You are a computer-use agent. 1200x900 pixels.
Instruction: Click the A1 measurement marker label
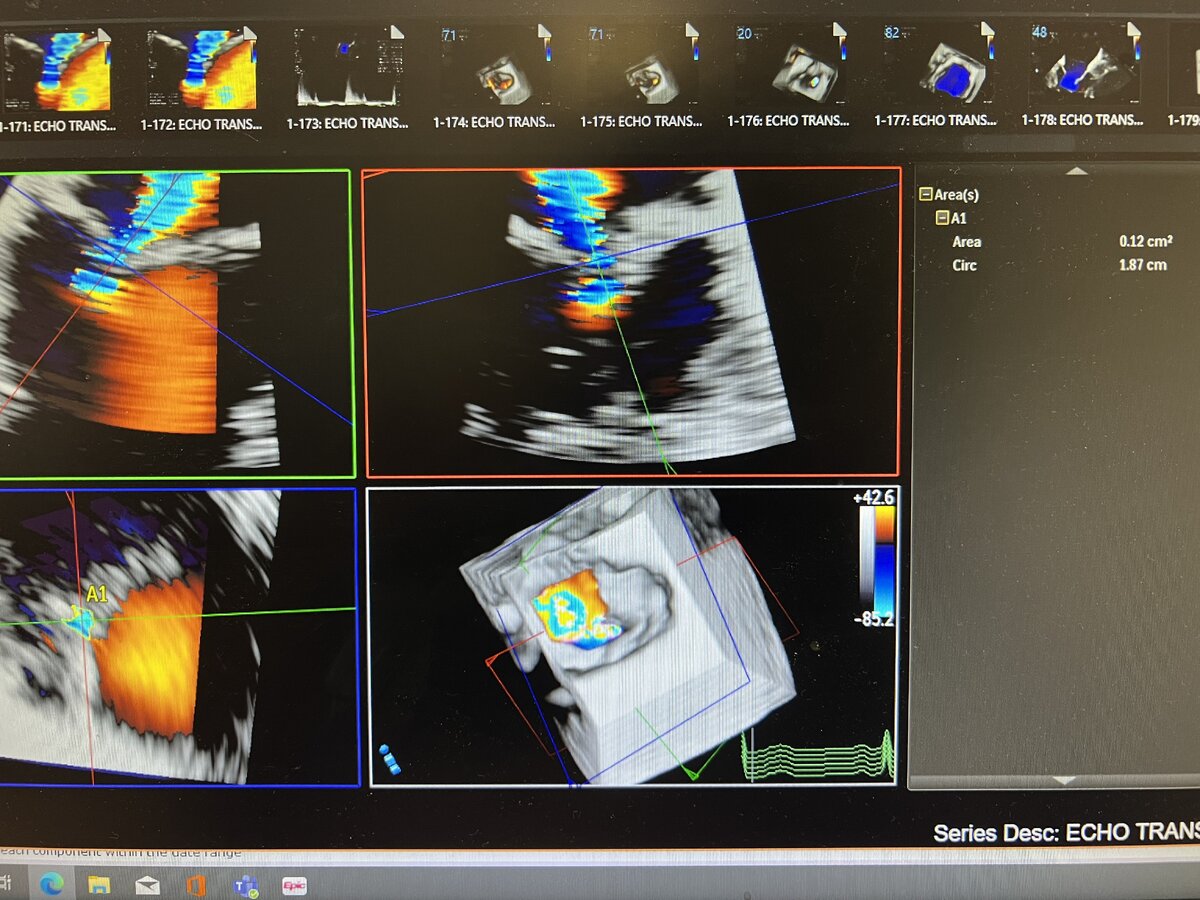pos(96,595)
